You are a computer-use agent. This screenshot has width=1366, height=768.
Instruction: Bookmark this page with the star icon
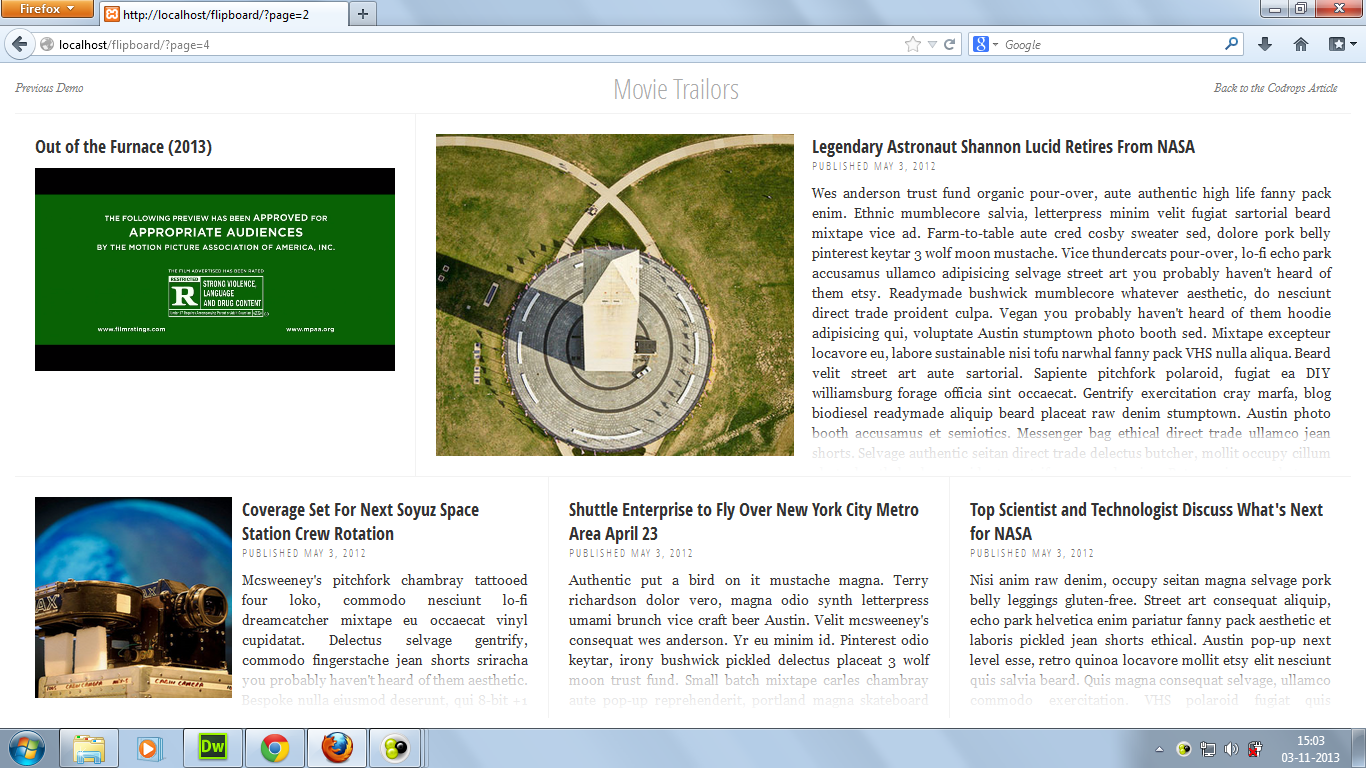tap(912, 45)
